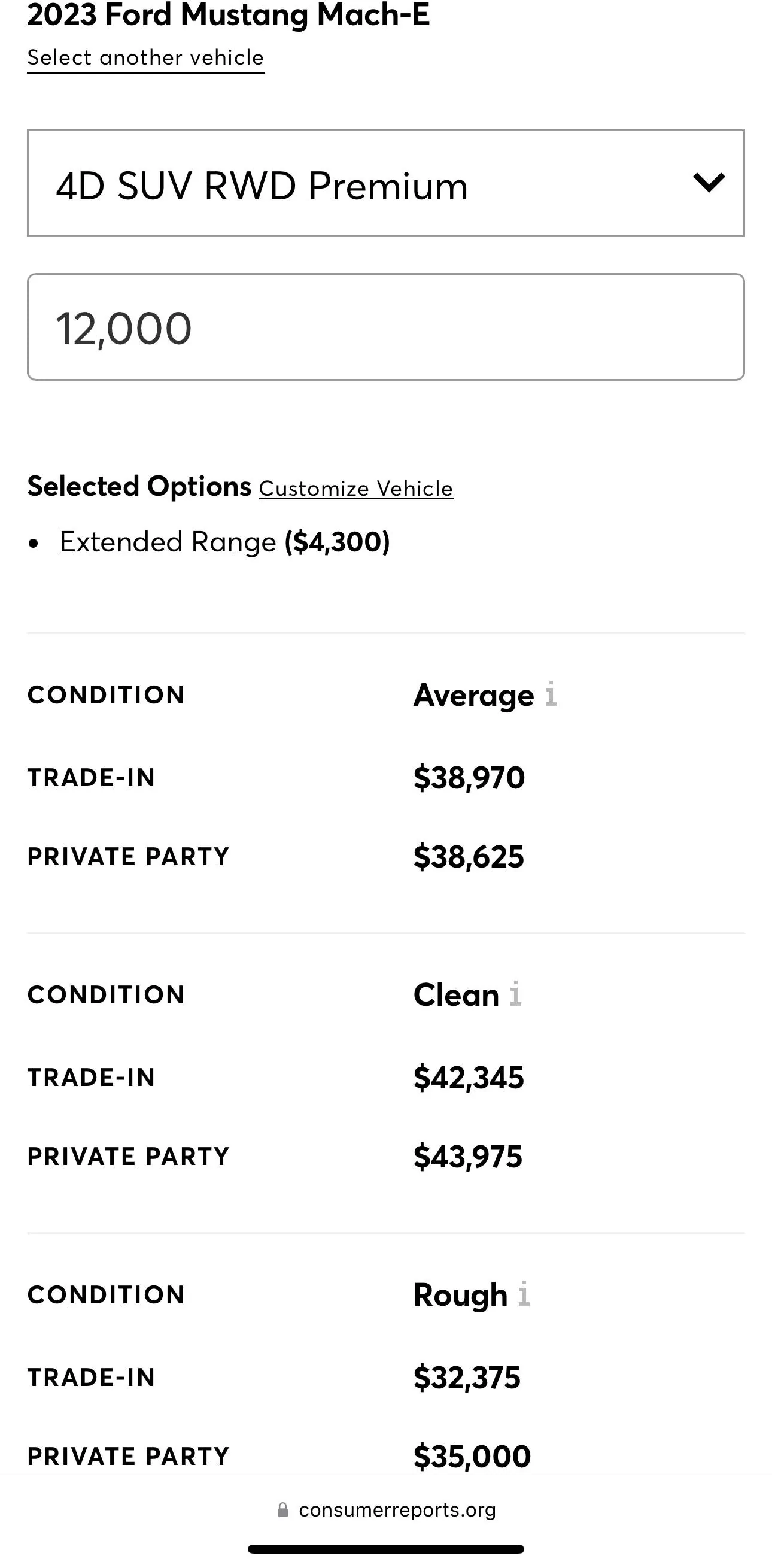Select the Extended Range option entry
This screenshot has height=1568, width=772.
click(224, 542)
